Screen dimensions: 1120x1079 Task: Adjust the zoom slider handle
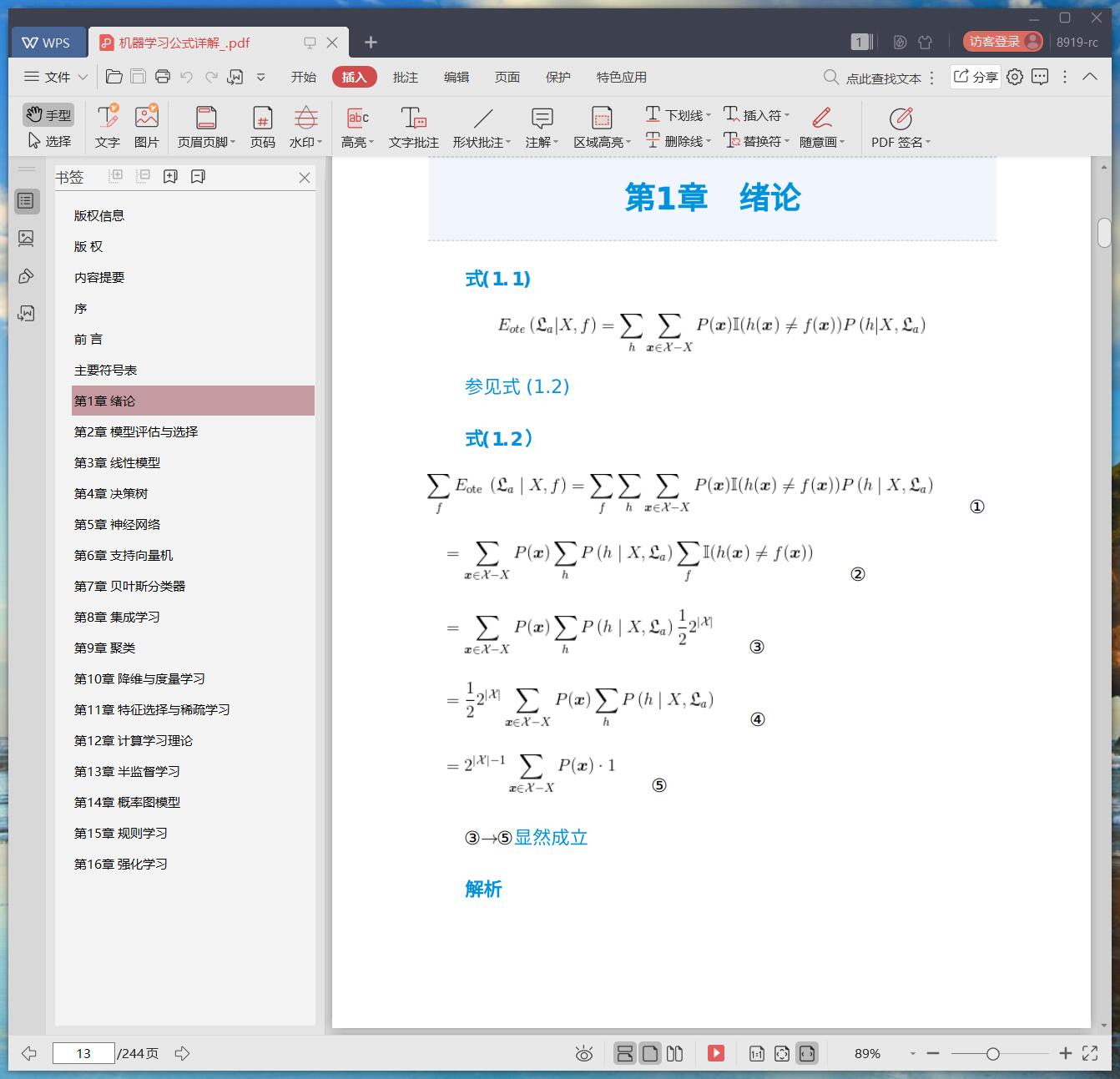[993, 1054]
